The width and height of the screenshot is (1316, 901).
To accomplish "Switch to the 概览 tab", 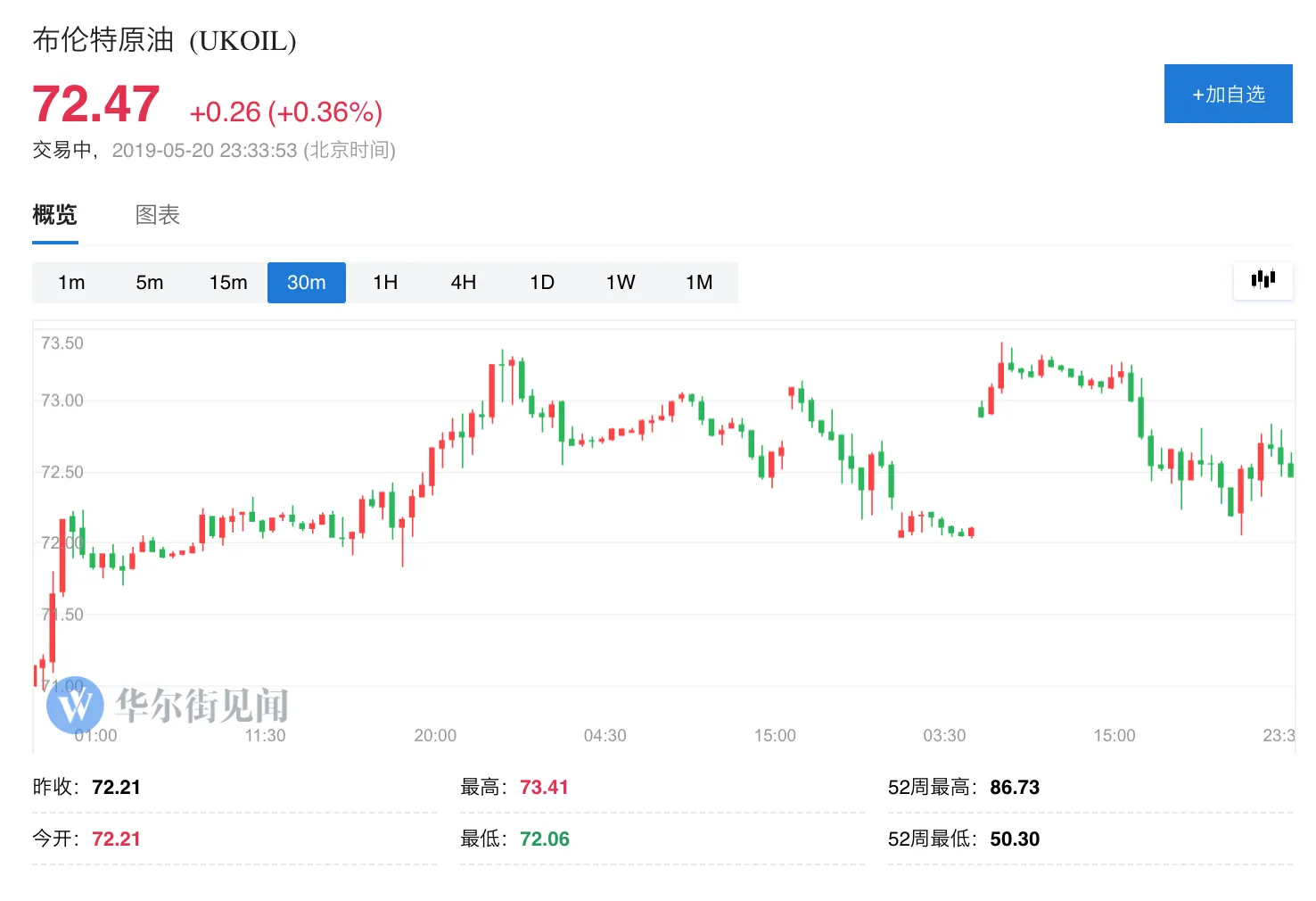I will 55,215.
